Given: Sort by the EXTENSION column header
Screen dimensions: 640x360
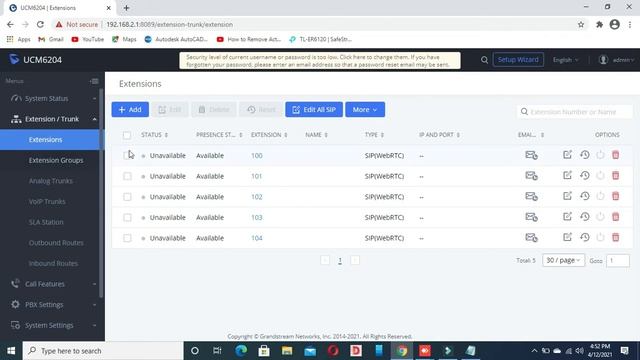Looking at the screenshot, I should click(x=269, y=135).
